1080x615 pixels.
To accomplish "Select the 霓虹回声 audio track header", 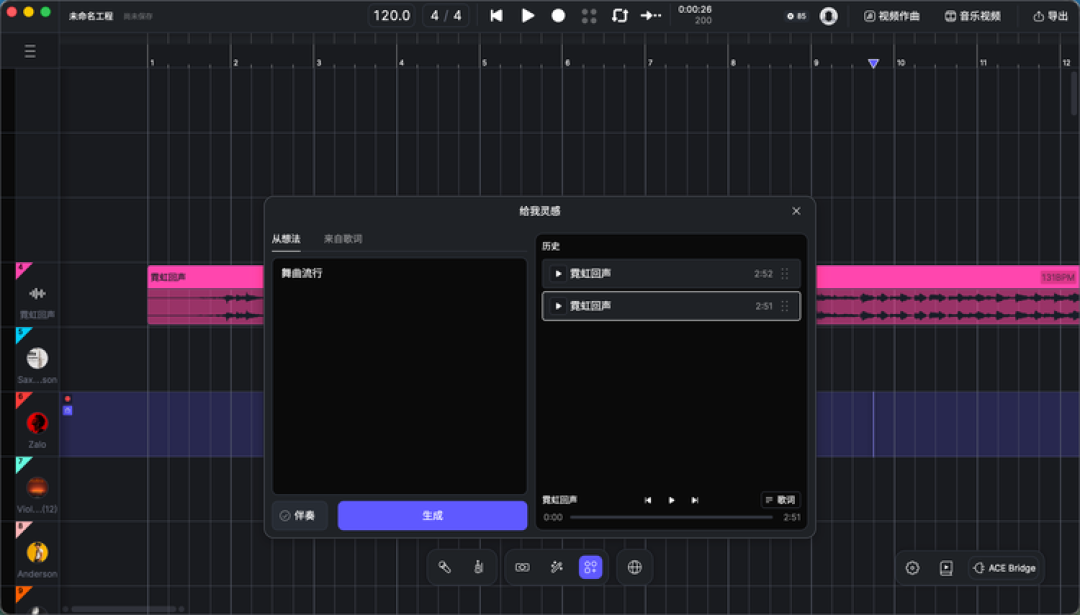I will click(37, 295).
